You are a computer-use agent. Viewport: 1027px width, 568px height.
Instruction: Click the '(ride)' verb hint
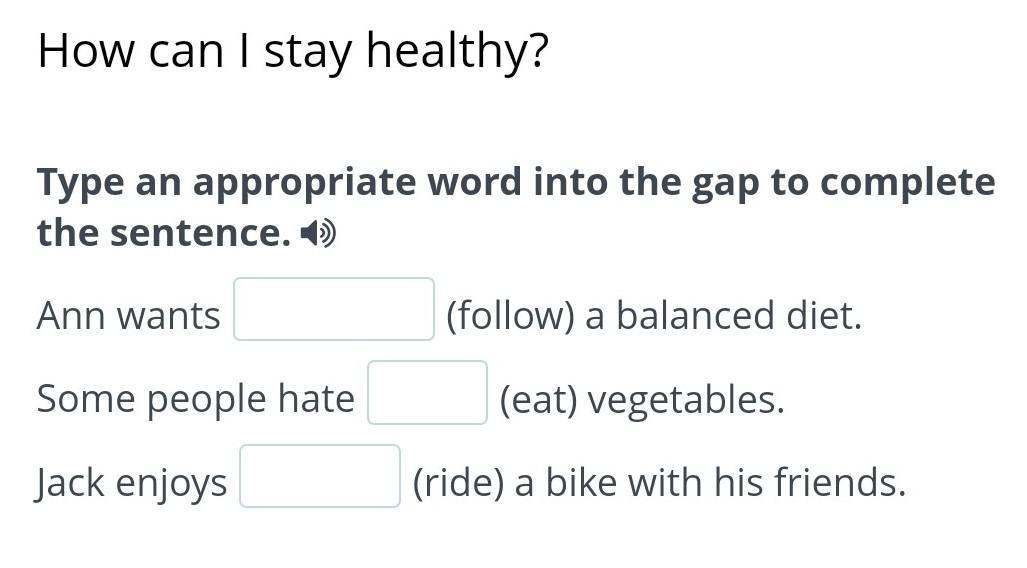pyautogui.click(x=458, y=483)
